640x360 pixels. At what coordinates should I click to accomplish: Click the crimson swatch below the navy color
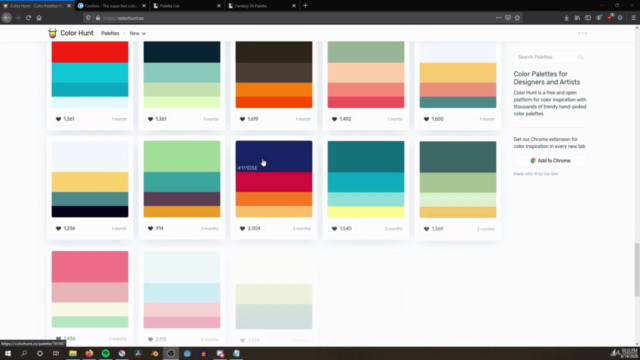(274, 182)
